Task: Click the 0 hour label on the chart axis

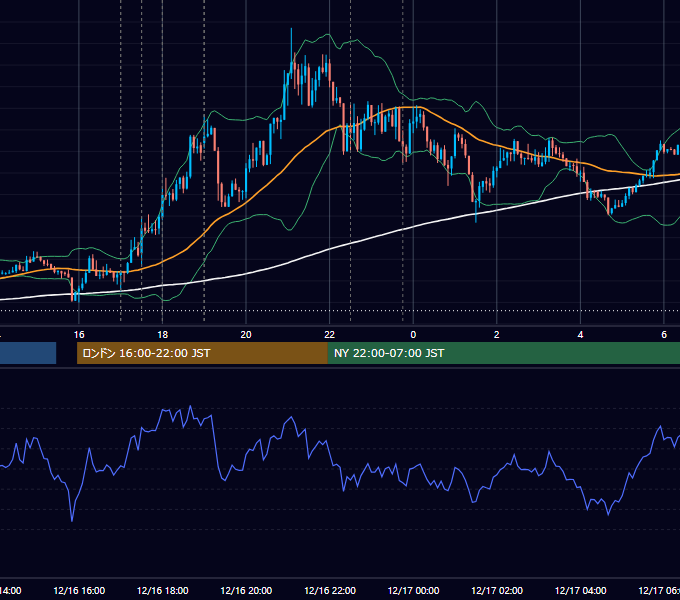Action: point(413,335)
